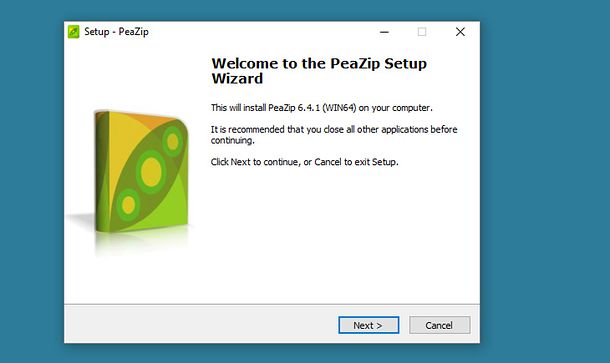Open the PeaZip title bar system icon
The image size is (610, 363).
click(74, 32)
